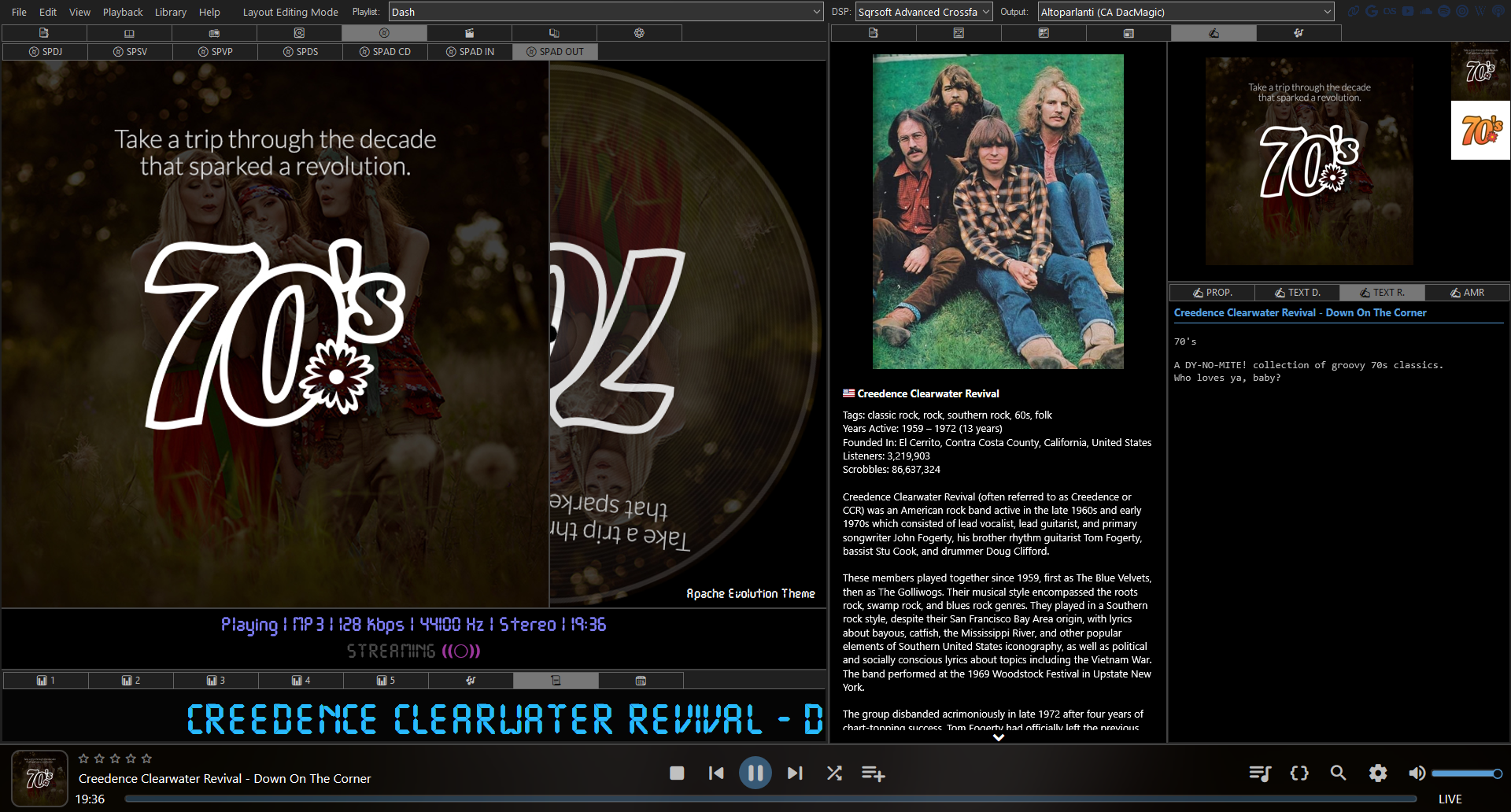Select the devices icon tab
Viewport: 1511px width, 812px height.
pos(554,33)
